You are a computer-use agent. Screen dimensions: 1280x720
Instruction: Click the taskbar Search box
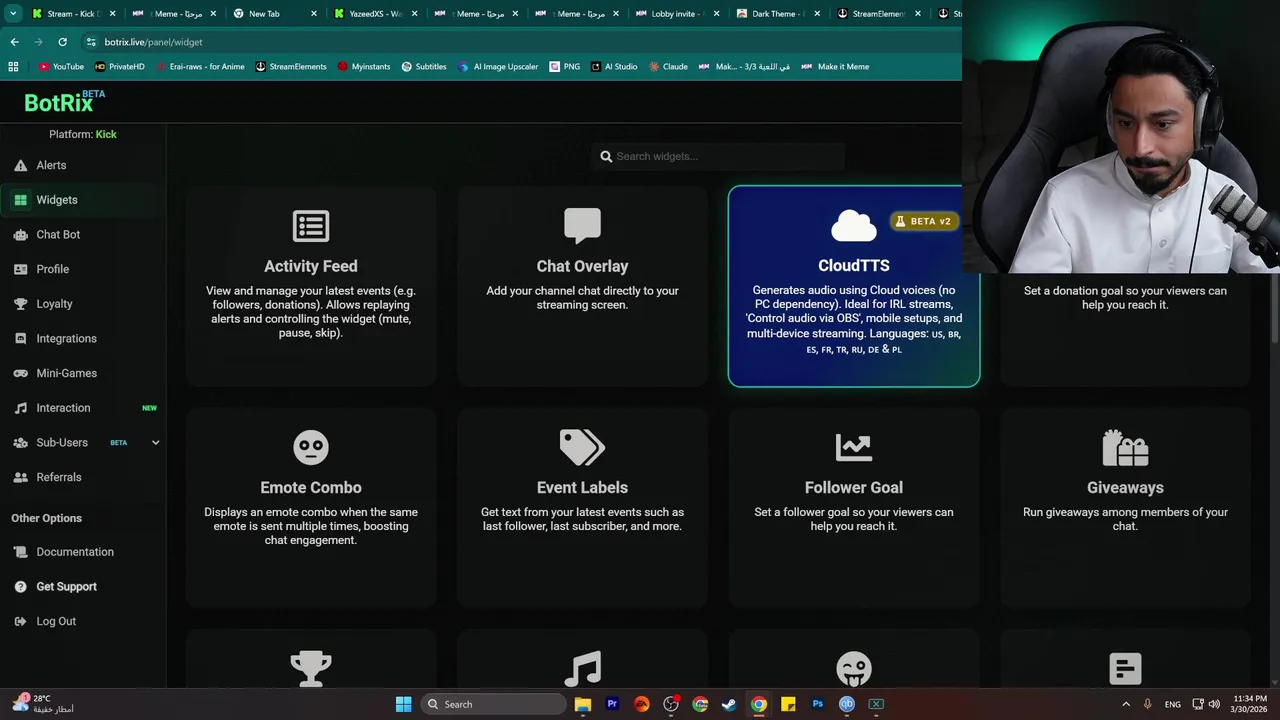point(493,704)
